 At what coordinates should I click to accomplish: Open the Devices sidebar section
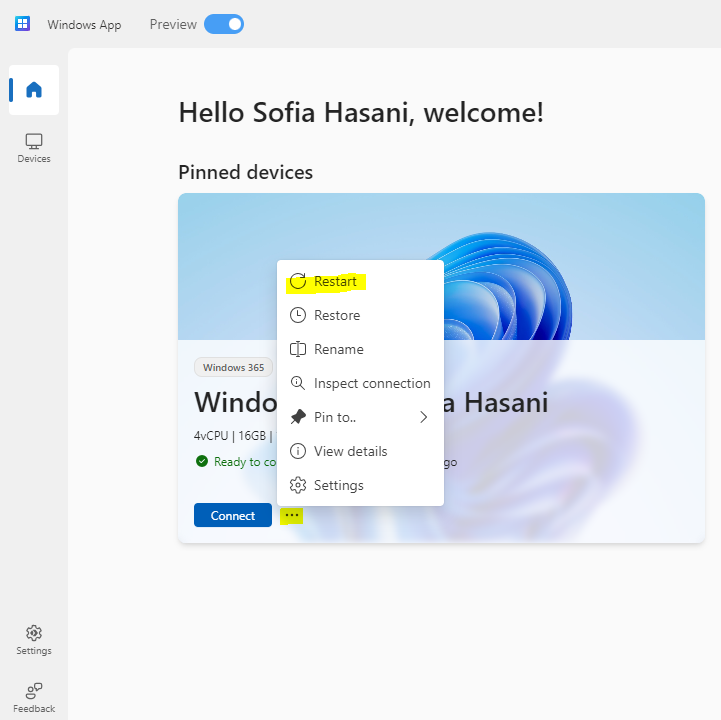click(x=34, y=148)
